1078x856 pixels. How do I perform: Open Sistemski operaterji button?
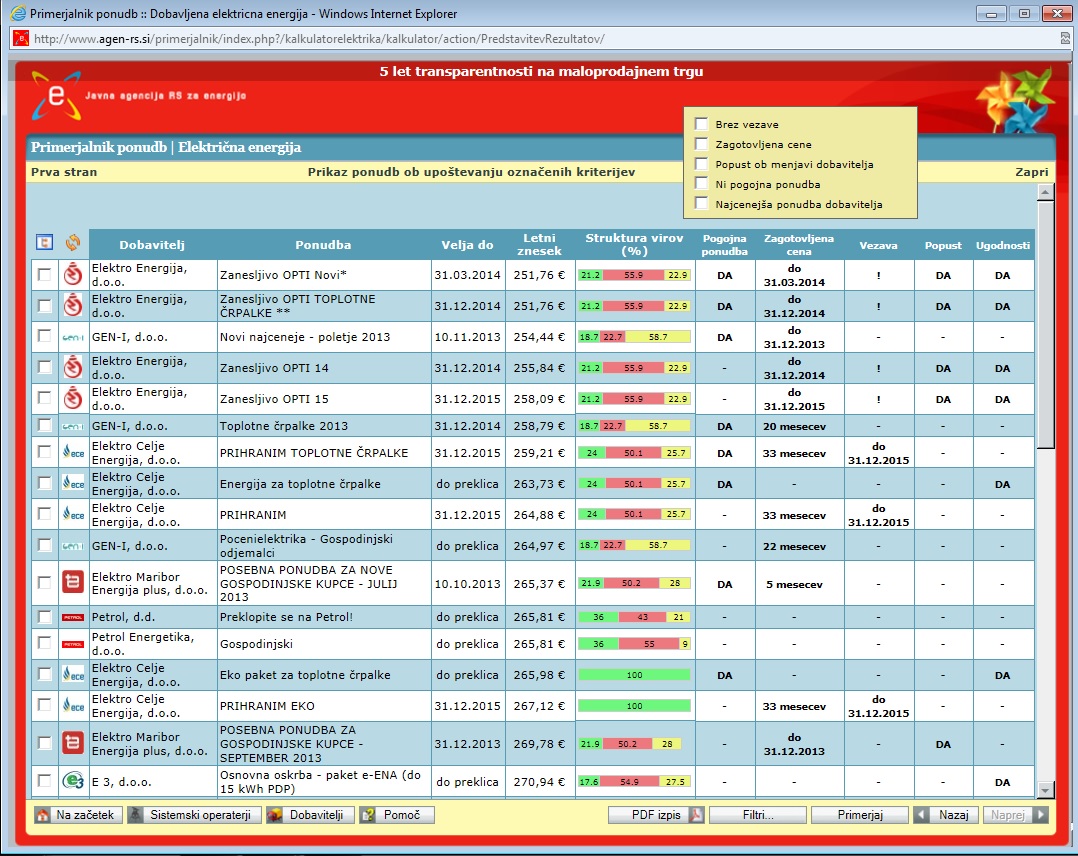click(x=194, y=815)
